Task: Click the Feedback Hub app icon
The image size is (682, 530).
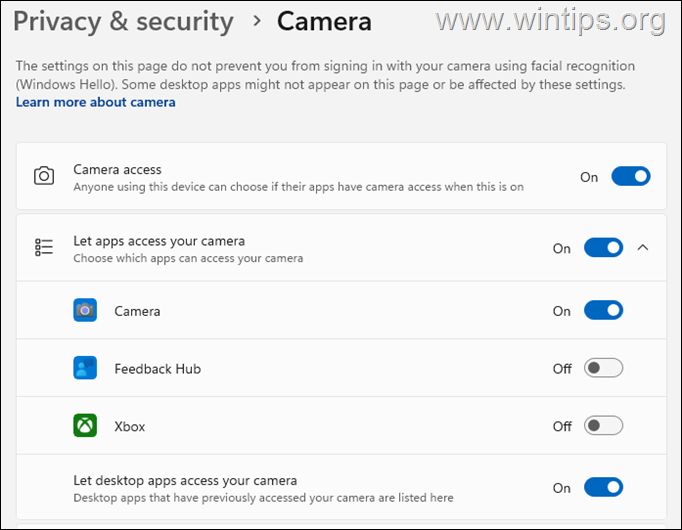Action: tap(85, 368)
